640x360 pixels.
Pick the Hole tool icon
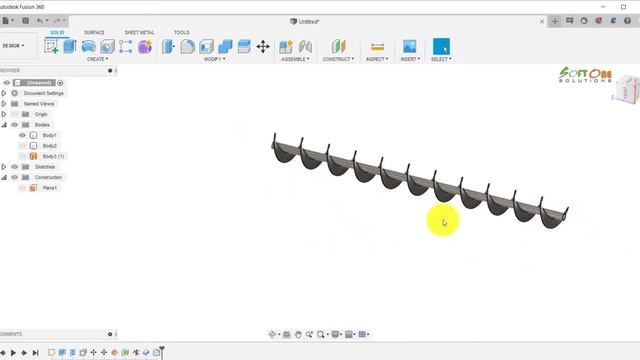tap(107, 47)
